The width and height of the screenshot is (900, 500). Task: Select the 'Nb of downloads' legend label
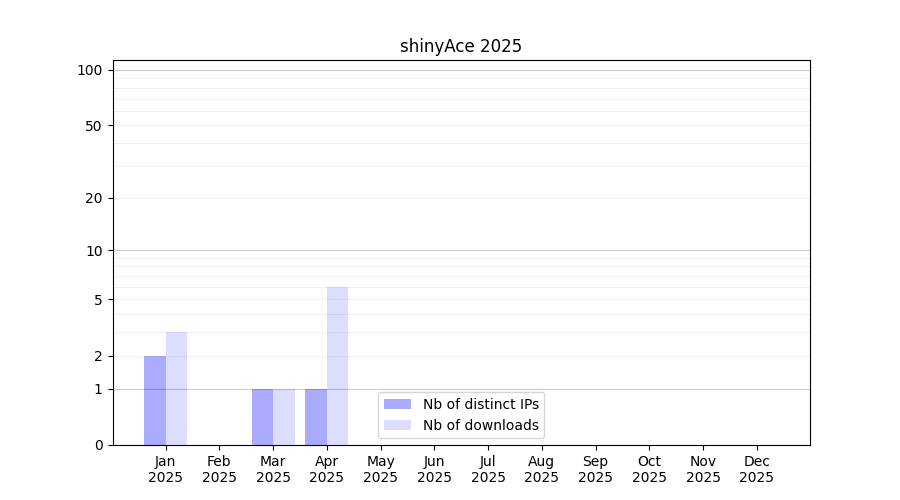480,425
